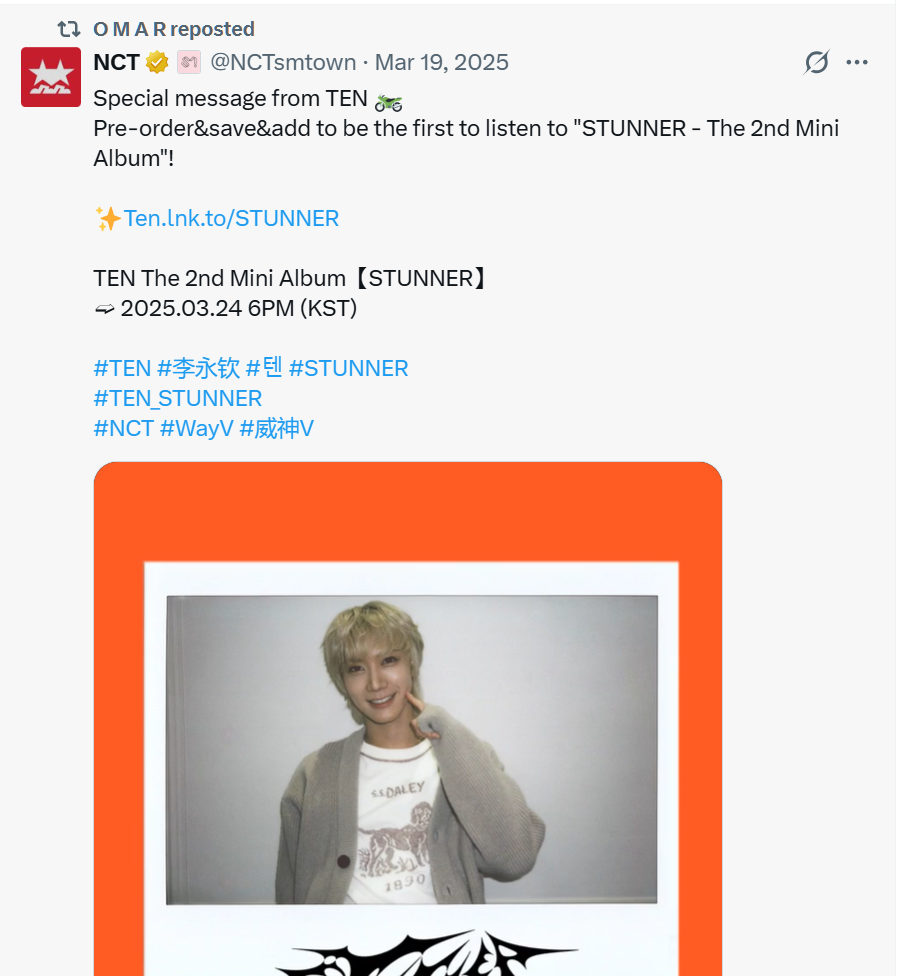Open the three-dot More options menu
897x976 pixels.
(857, 62)
